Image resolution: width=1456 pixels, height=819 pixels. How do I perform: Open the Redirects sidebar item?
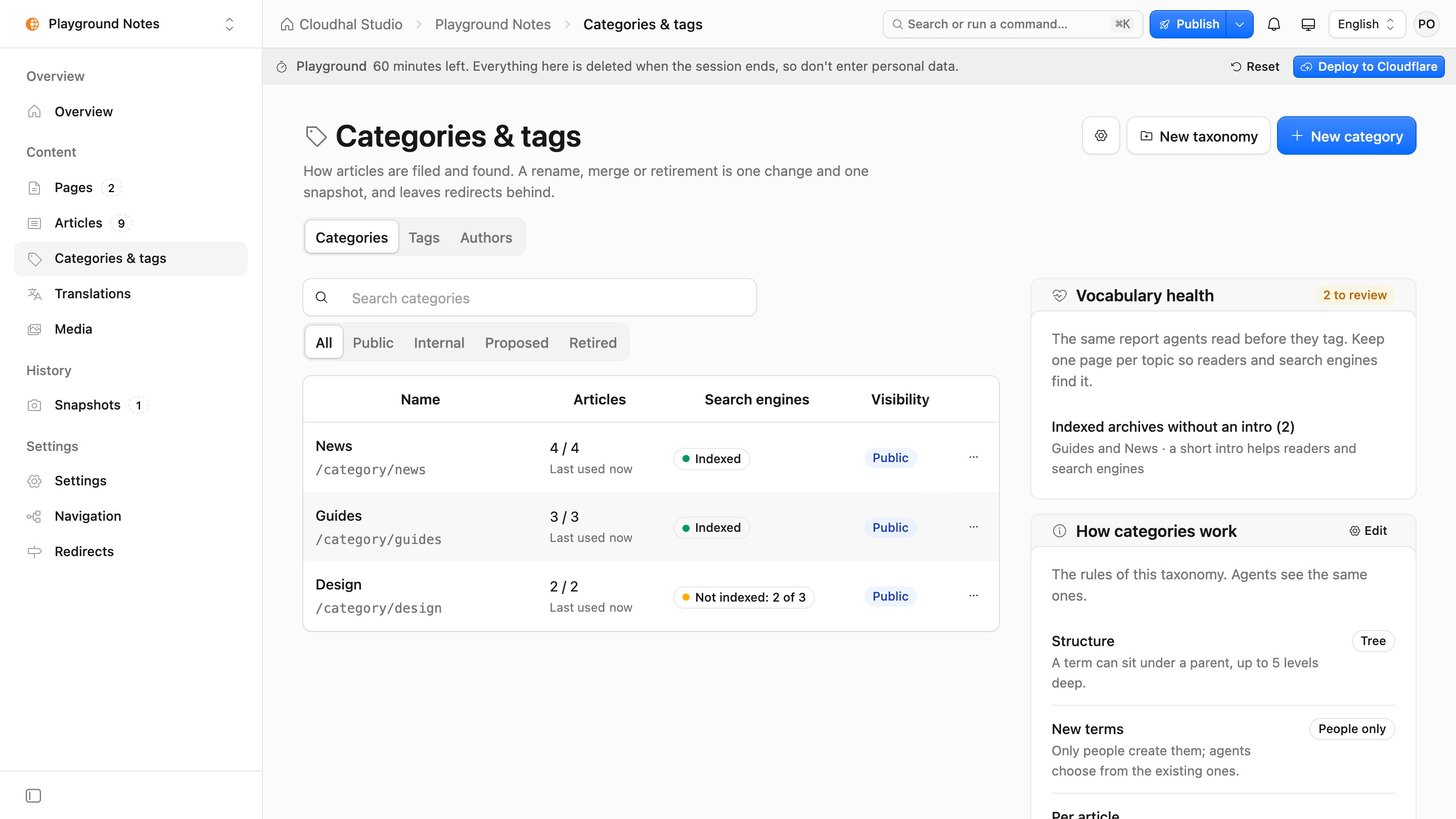[x=130, y=552]
